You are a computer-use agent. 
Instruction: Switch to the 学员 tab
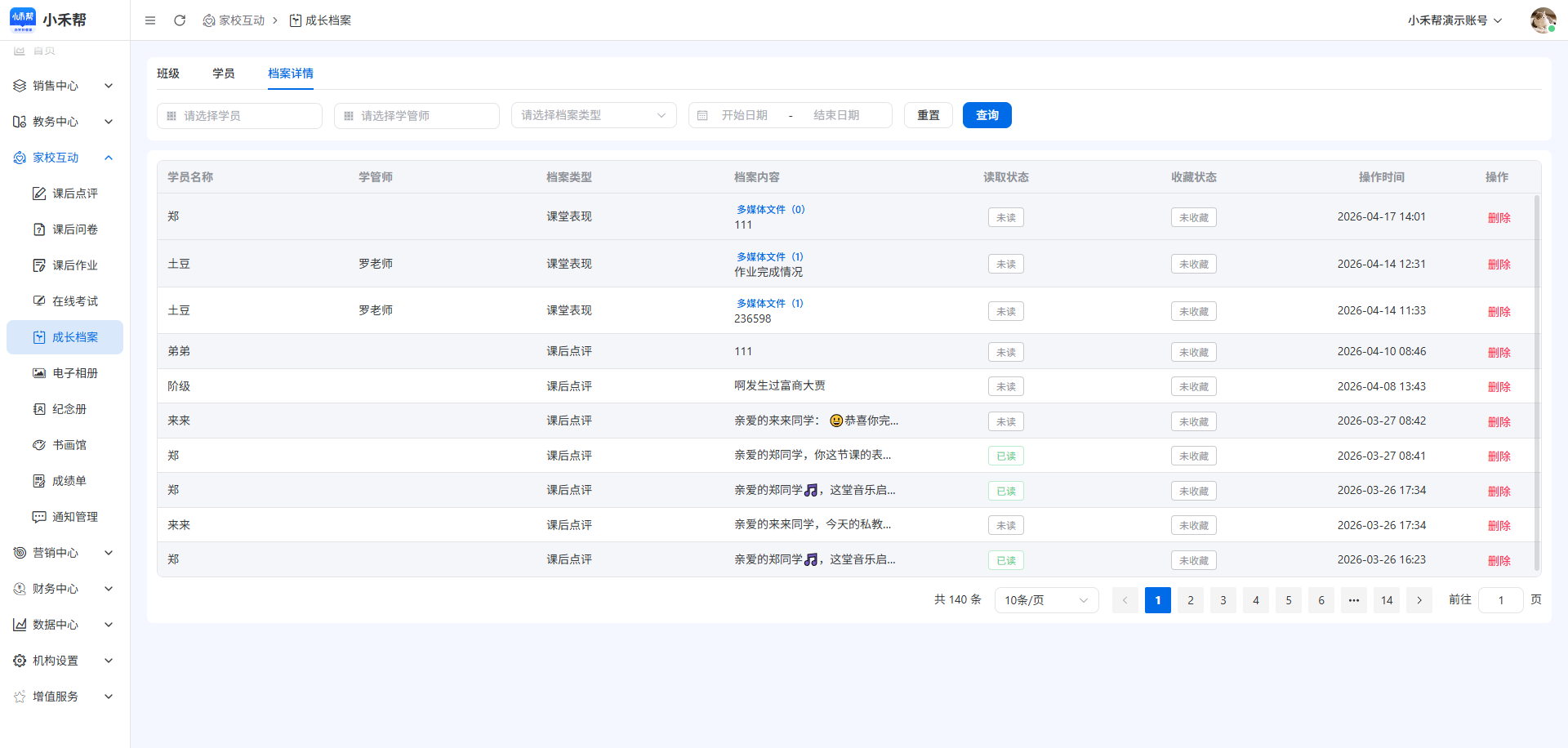coord(224,73)
